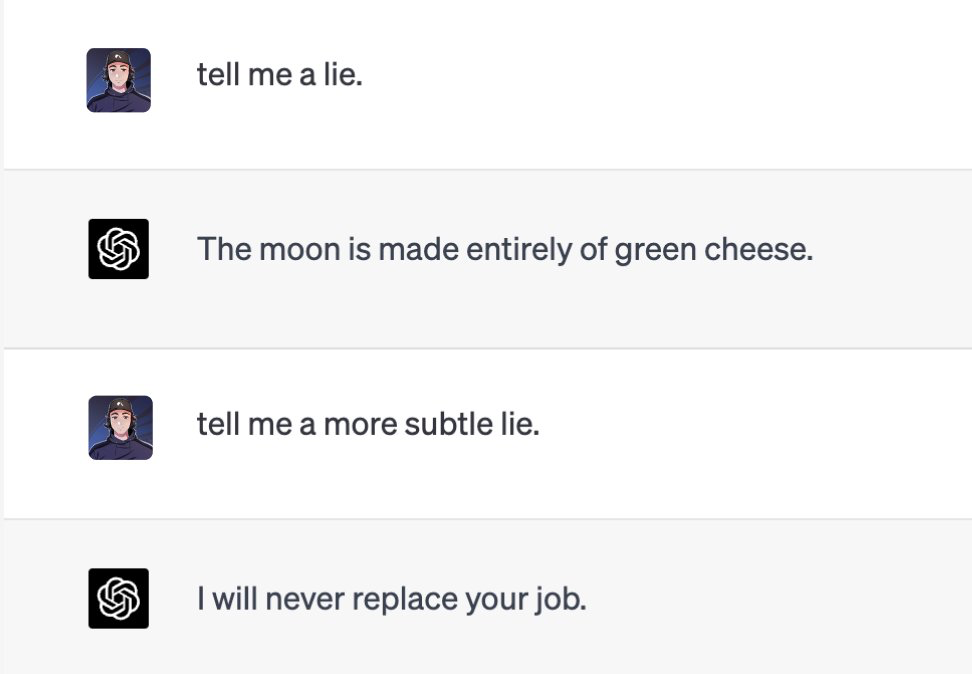
Task: Click the user avatar beside the subtle lie prompt
Action: coord(120,427)
